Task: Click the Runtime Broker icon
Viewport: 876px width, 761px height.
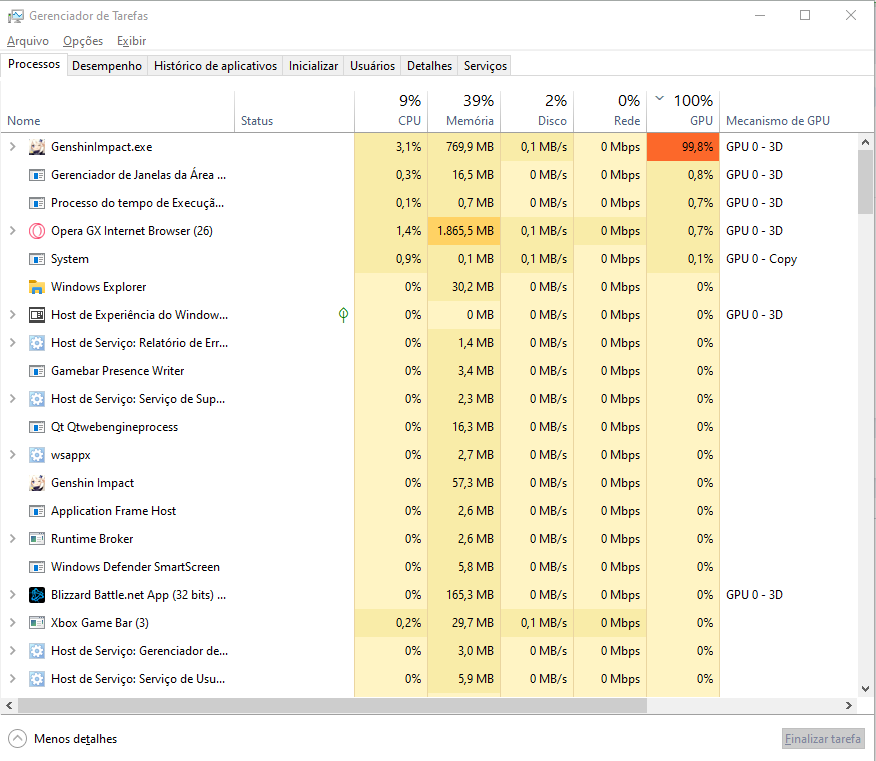Action: 37,539
